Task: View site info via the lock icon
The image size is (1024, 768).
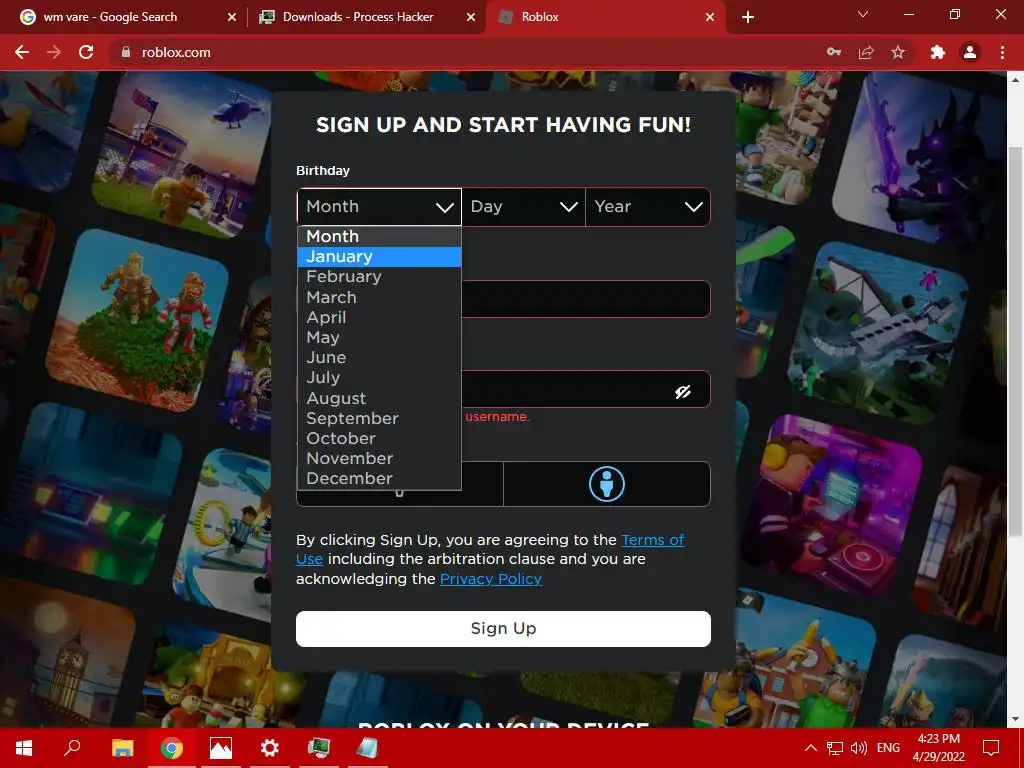Action: 125,52
